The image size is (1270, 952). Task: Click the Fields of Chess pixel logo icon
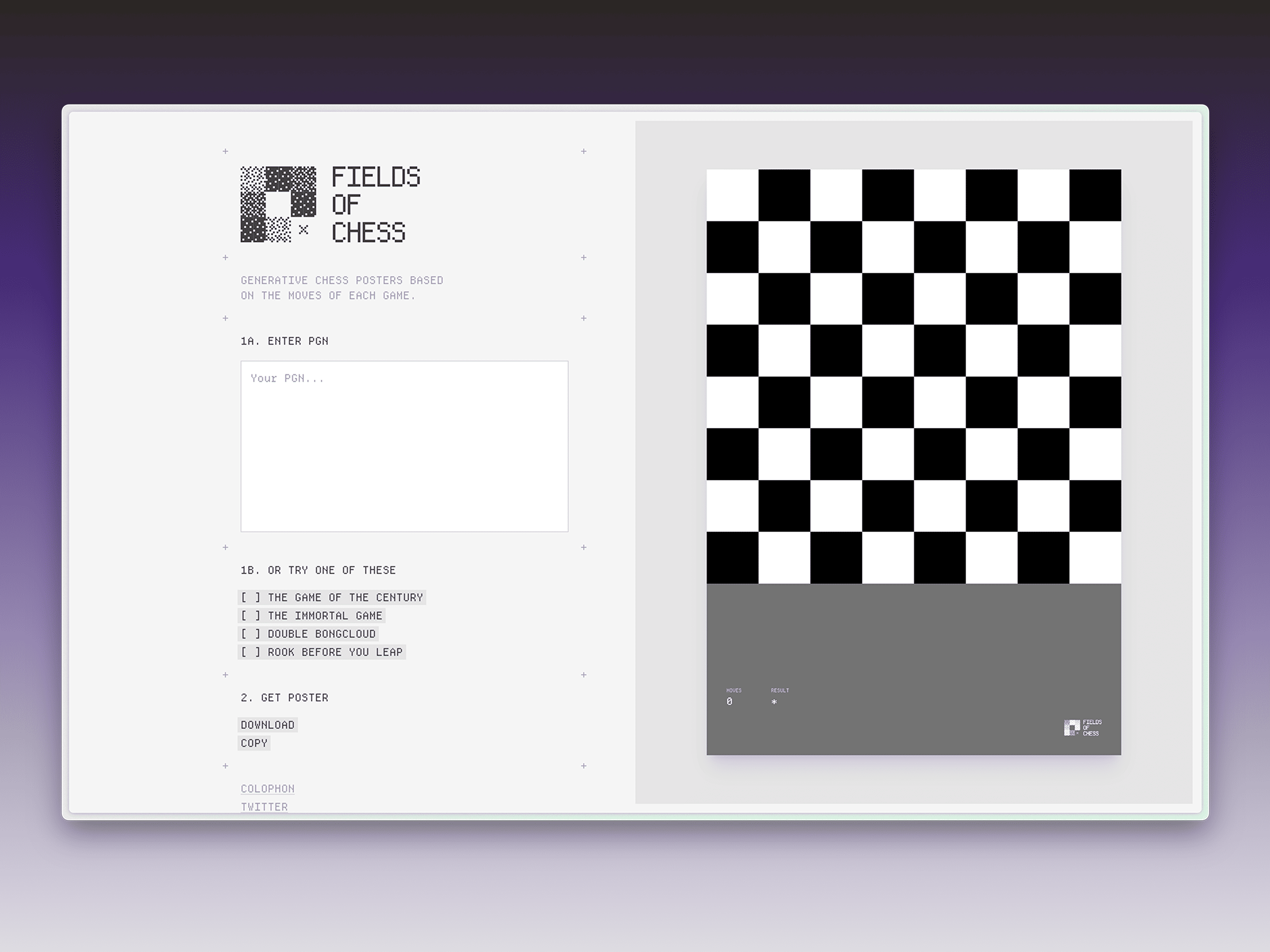[278, 204]
